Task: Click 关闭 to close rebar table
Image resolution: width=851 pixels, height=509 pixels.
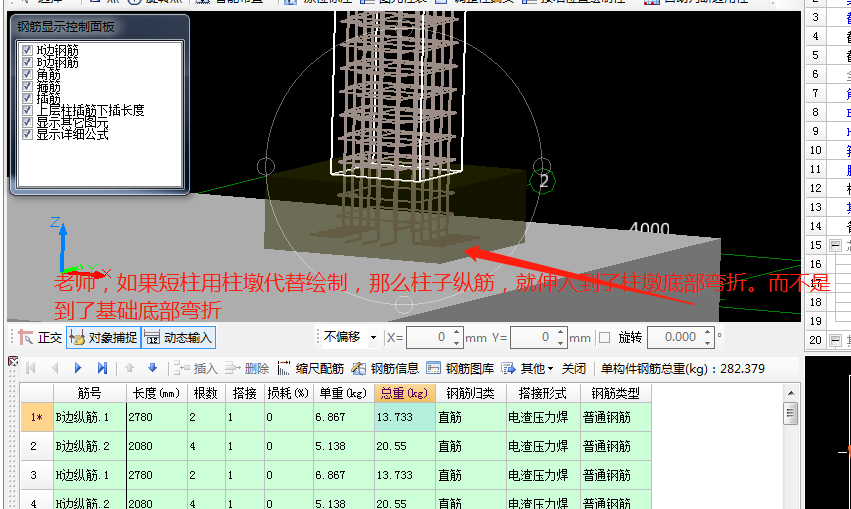Action: point(574,369)
